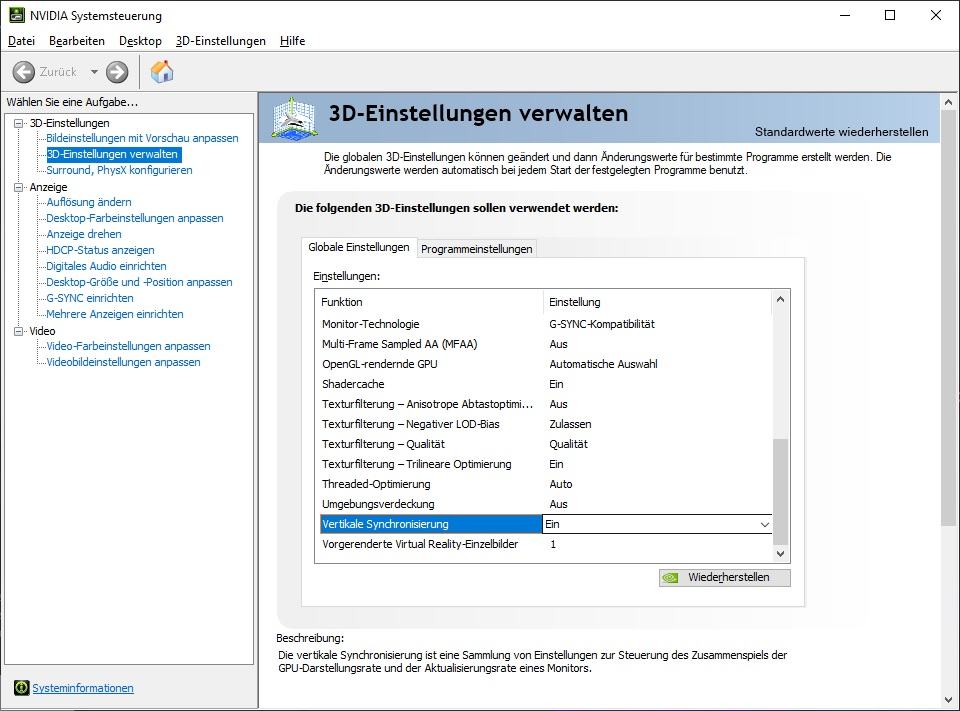Click main panel scroll up arrow
The width and height of the screenshot is (960, 711).
[x=948, y=102]
